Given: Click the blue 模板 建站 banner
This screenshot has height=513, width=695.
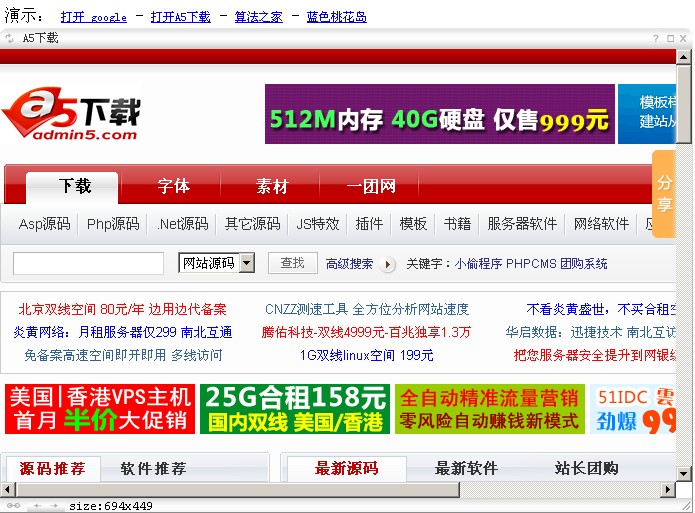Looking at the screenshot, I should [x=647, y=114].
